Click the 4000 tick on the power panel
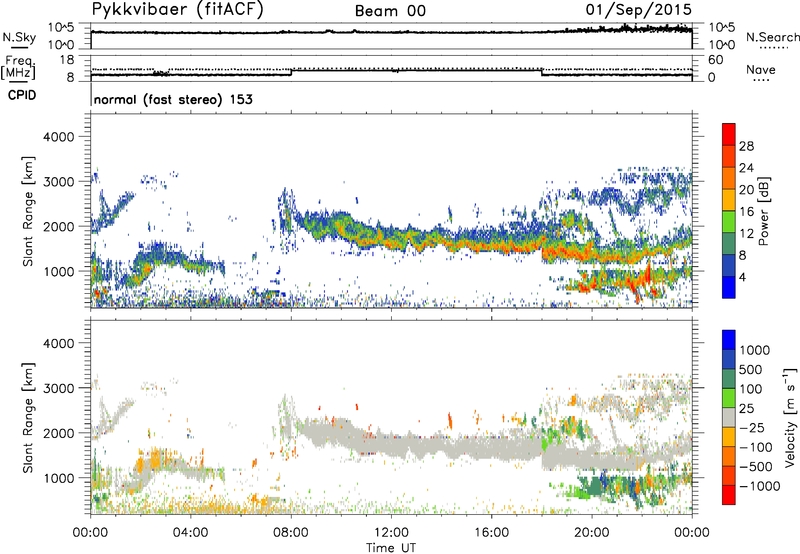 click(59, 137)
